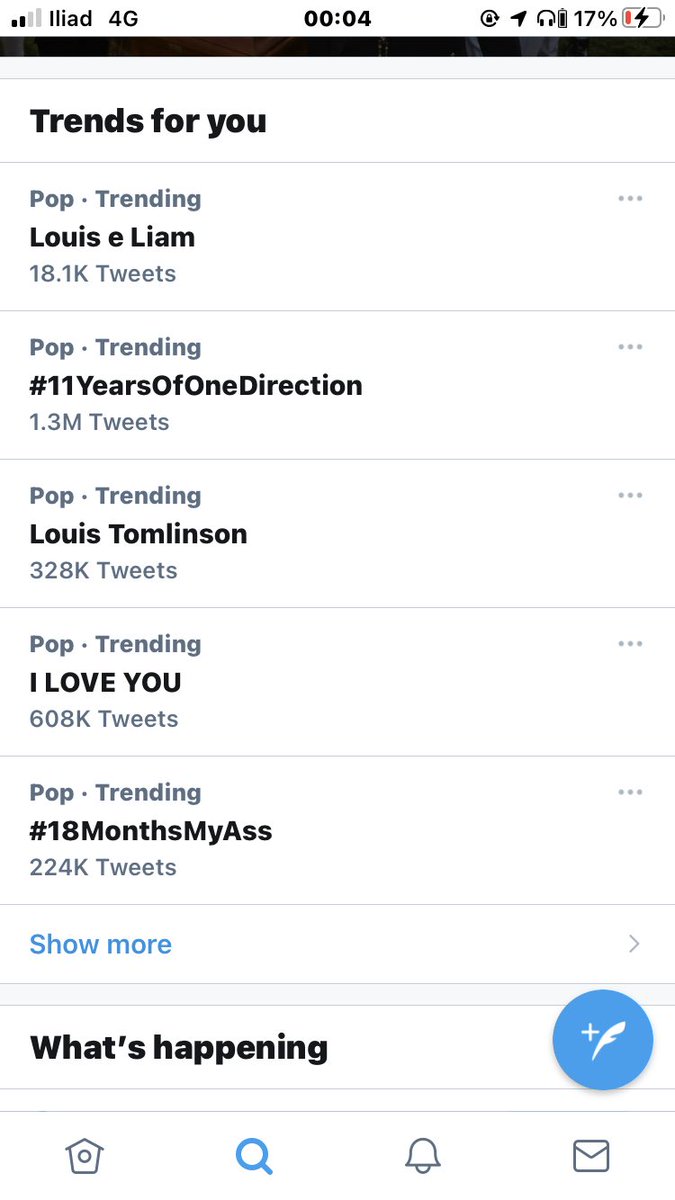This screenshot has width=675, height=1200.
Task: Open more options for I LOVE YOU trend
Action: point(630,643)
